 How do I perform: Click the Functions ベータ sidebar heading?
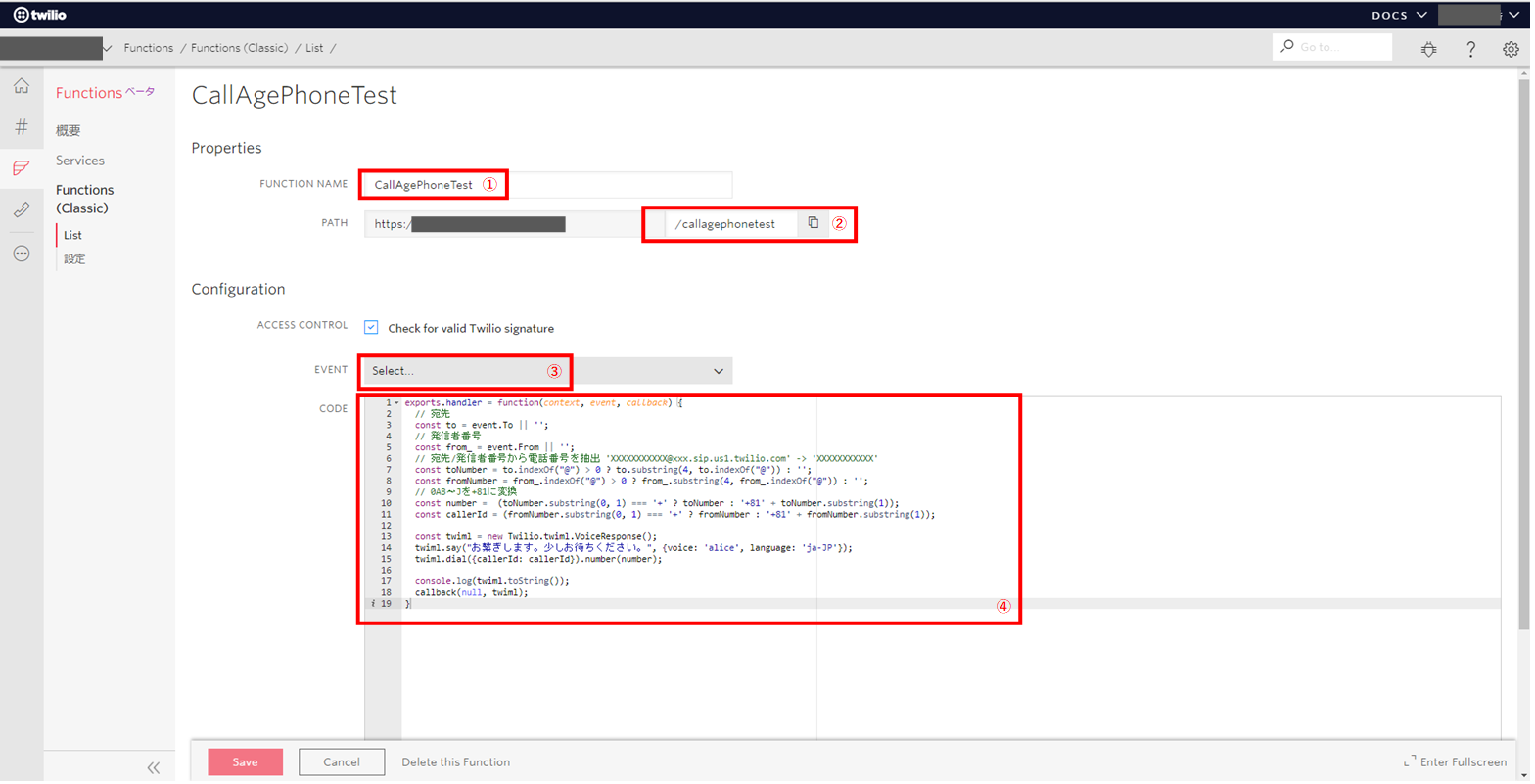point(105,93)
